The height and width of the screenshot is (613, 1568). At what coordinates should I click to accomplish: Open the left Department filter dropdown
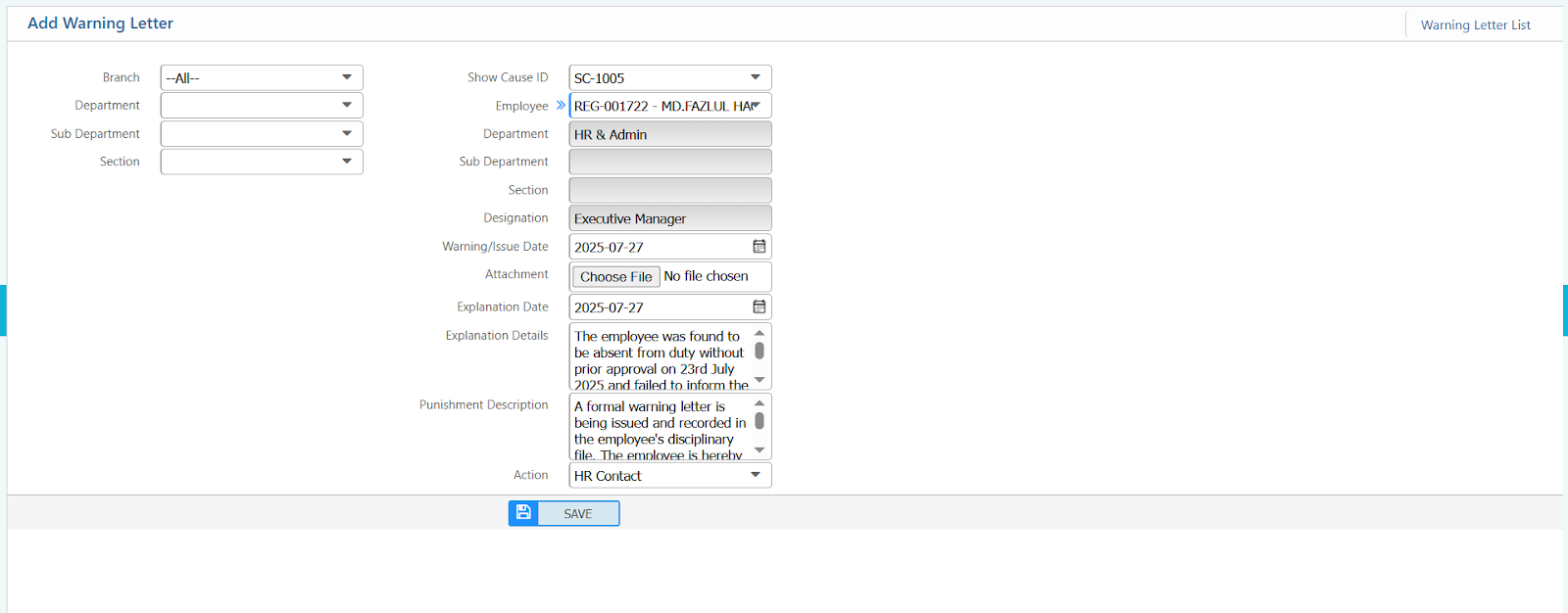[x=262, y=106]
